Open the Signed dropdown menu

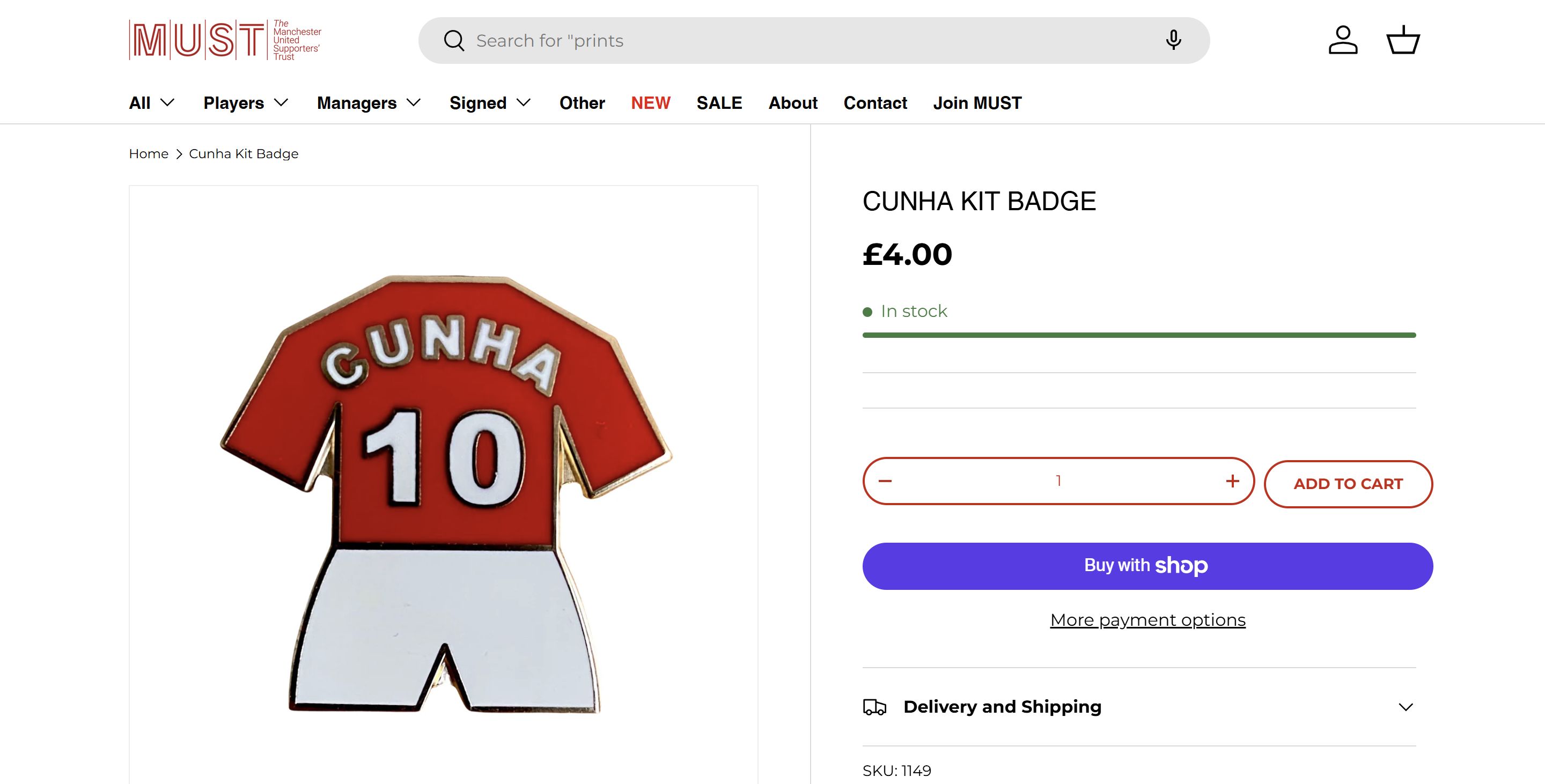tap(490, 103)
